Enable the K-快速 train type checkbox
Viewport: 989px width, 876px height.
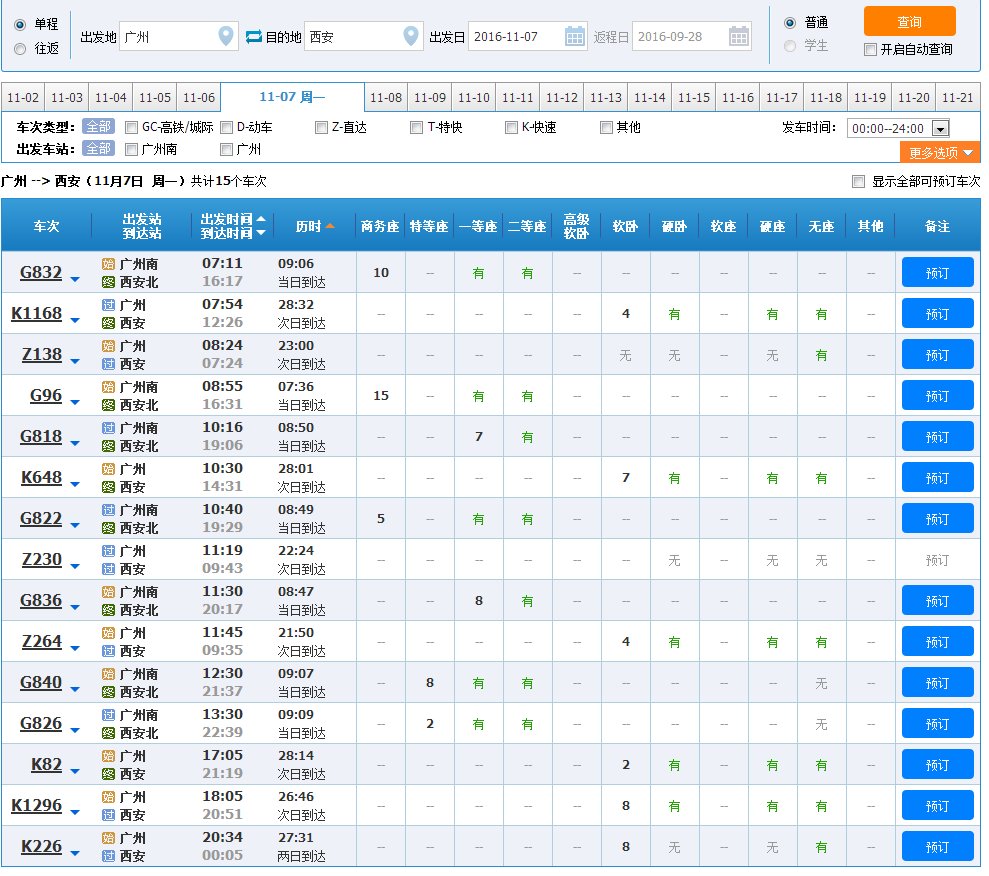click(511, 127)
